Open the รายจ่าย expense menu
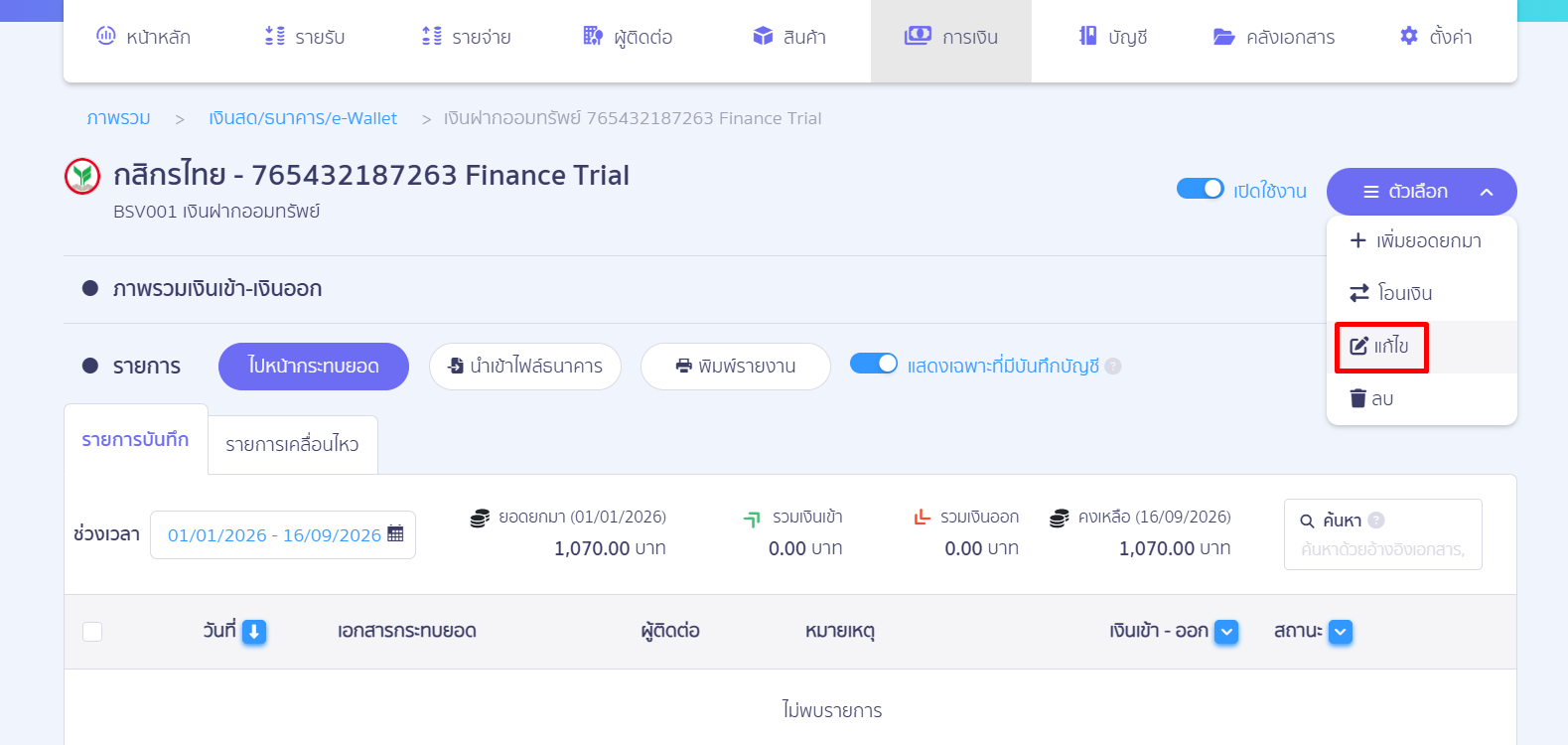This screenshot has width=1568, height=745. click(466, 37)
